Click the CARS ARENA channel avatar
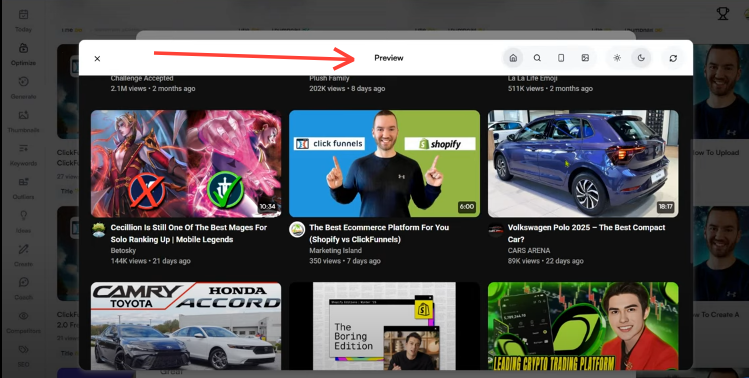 click(x=495, y=229)
